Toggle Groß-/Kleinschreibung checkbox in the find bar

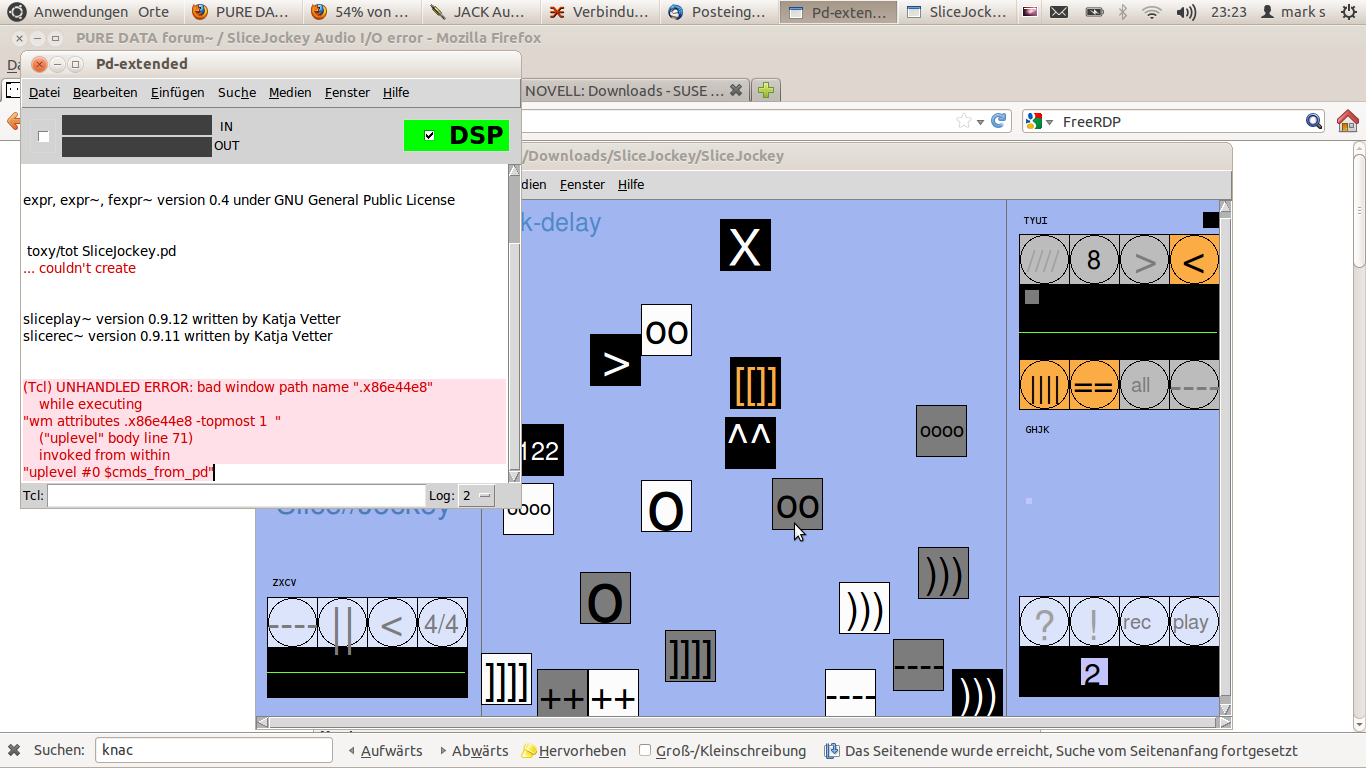click(645, 751)
